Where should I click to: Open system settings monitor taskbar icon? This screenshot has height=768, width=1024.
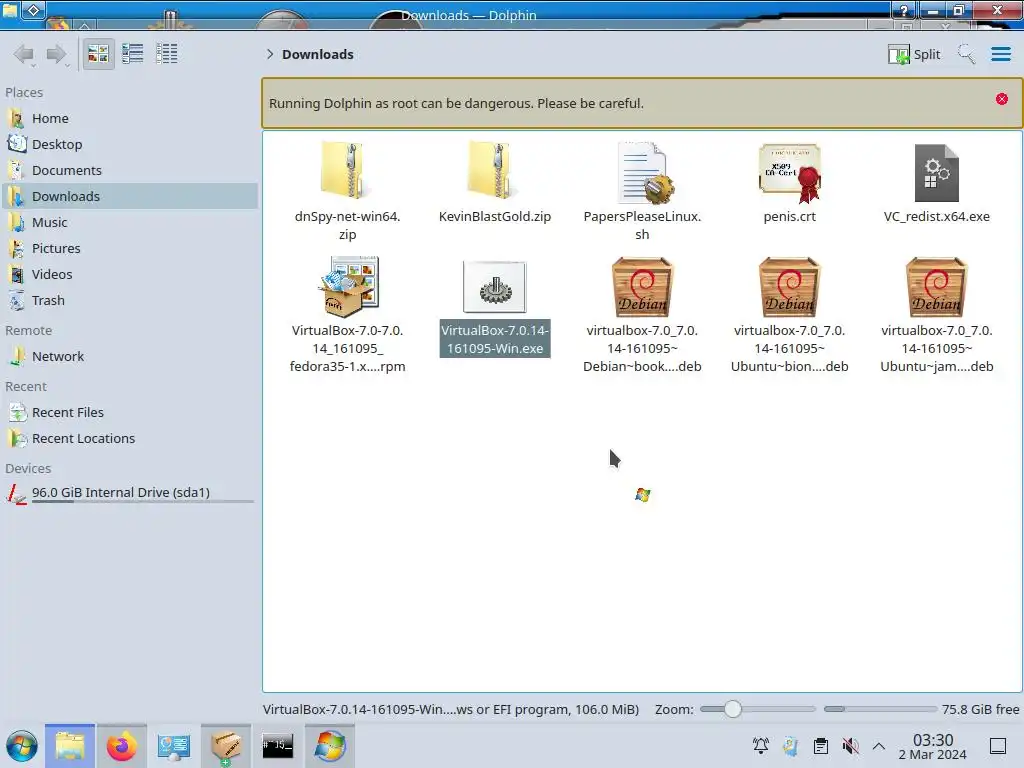point(174,746)
